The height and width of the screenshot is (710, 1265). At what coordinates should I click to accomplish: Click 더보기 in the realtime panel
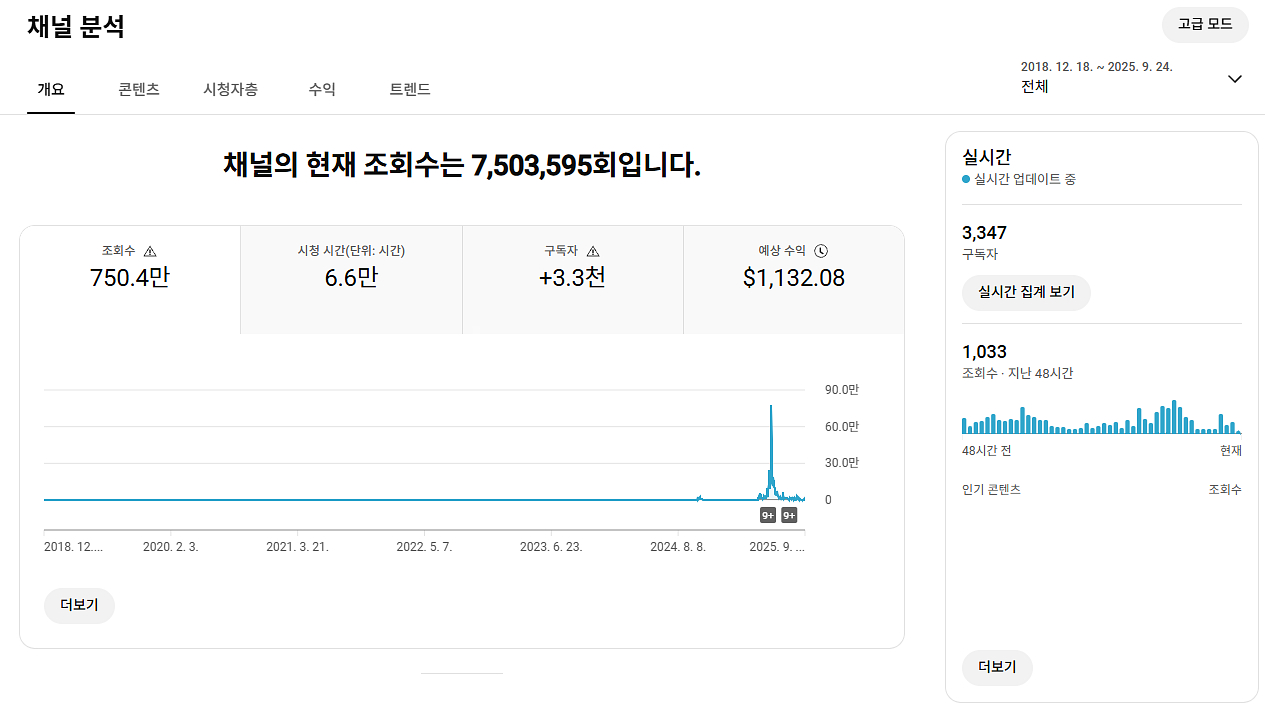pos(996,667)
